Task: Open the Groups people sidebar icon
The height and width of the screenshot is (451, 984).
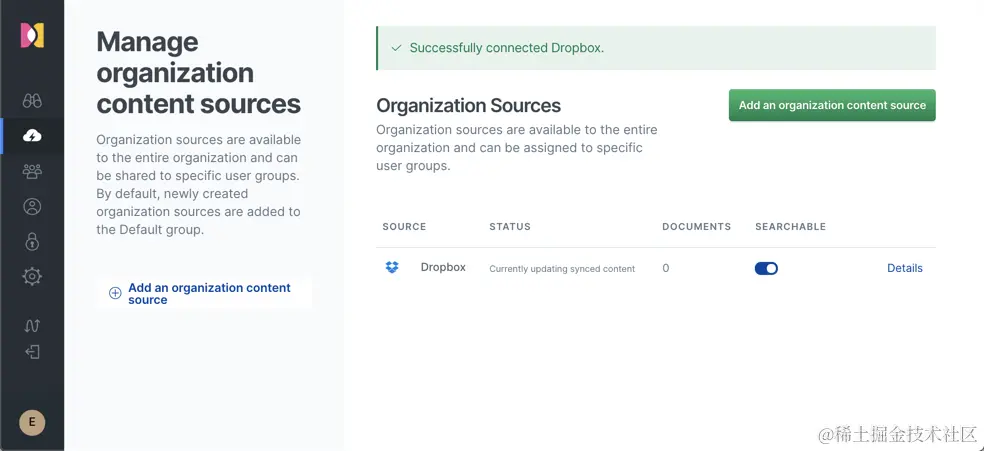Action: pyautogui.click(x=32, y=171)
